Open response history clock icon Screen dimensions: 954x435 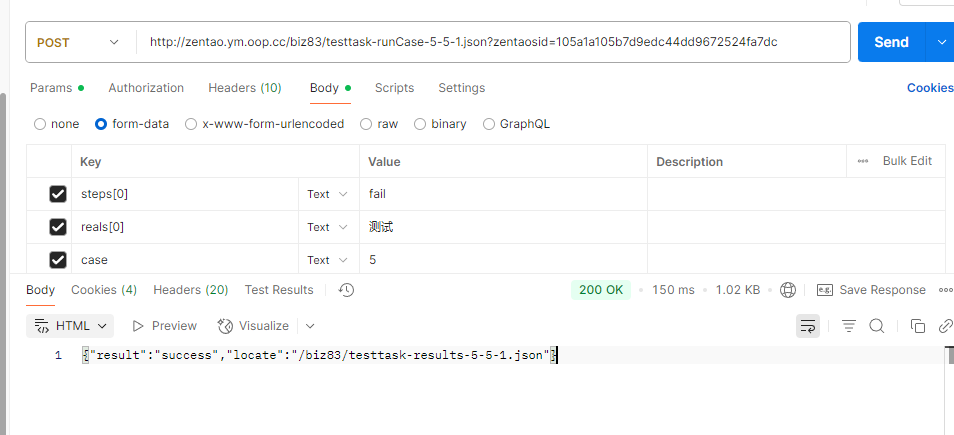tap(346, 290)
